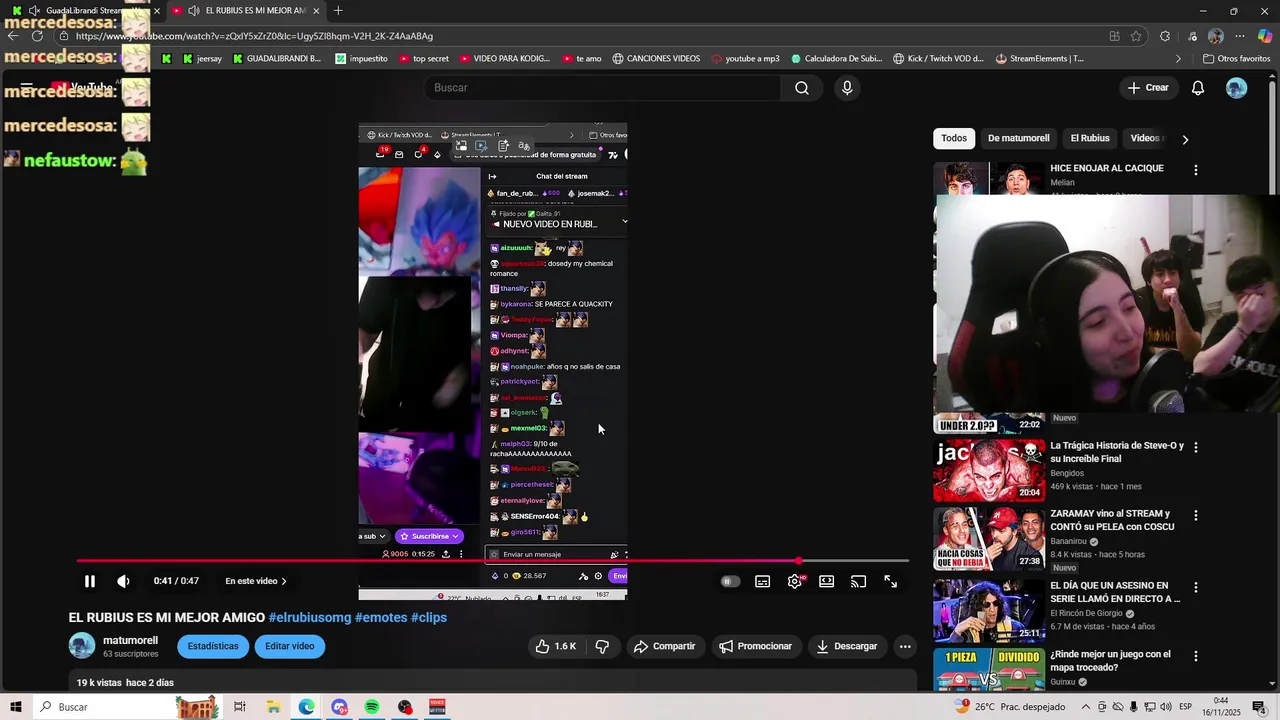Open YouTube notifications bell

coord(1198,88)
